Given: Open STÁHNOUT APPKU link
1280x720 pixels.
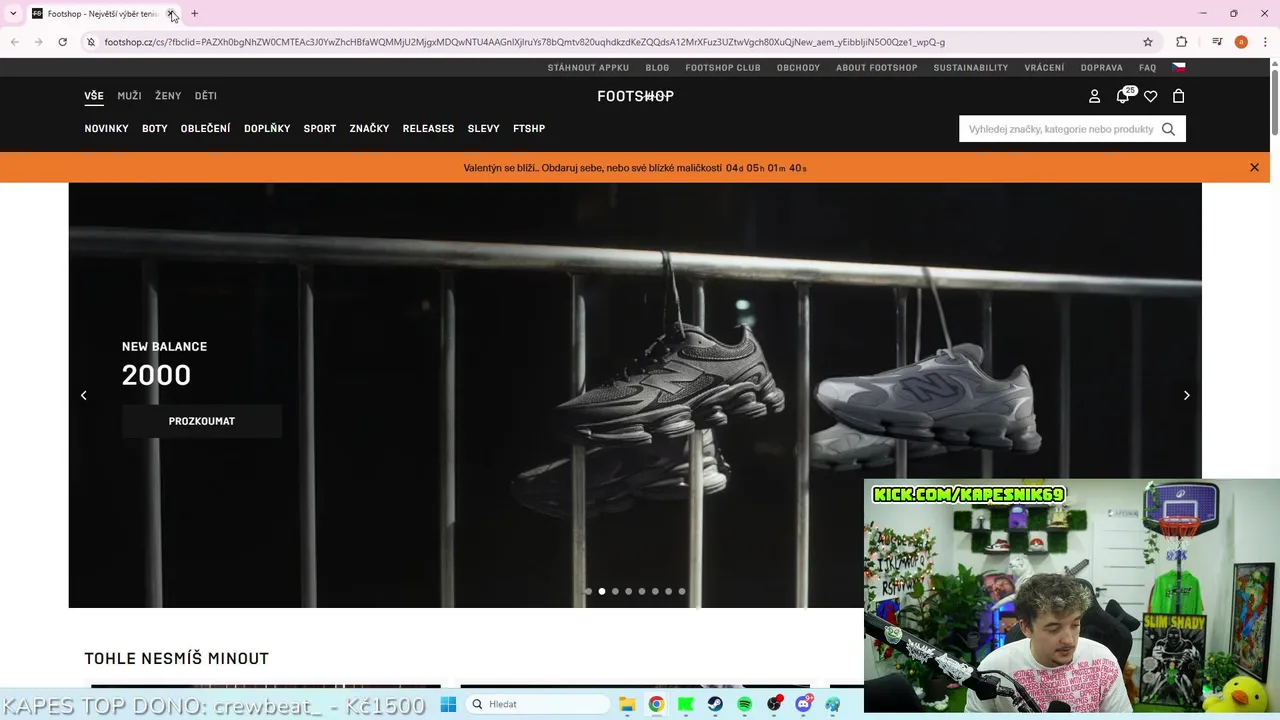Looking at the screenshot, I should click(588, 68).
